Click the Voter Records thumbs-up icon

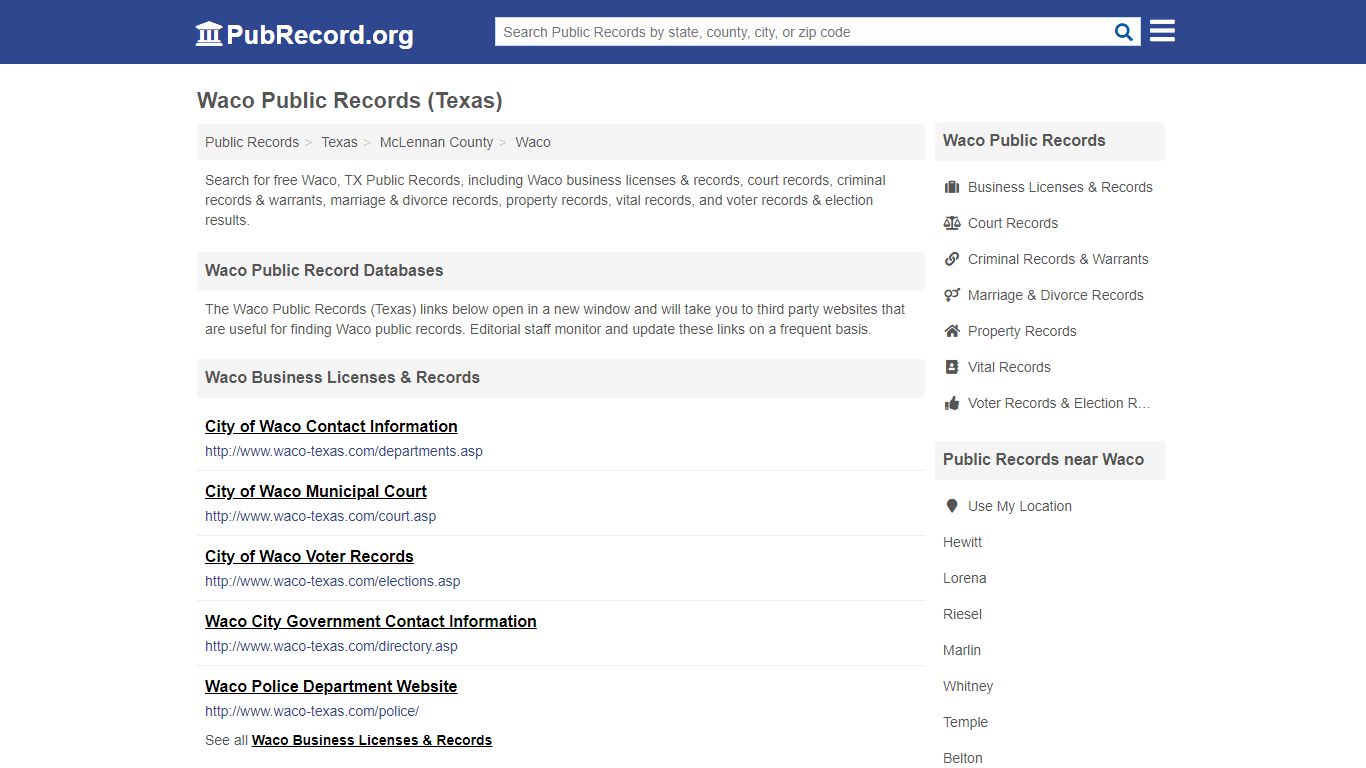pos(952,403)
